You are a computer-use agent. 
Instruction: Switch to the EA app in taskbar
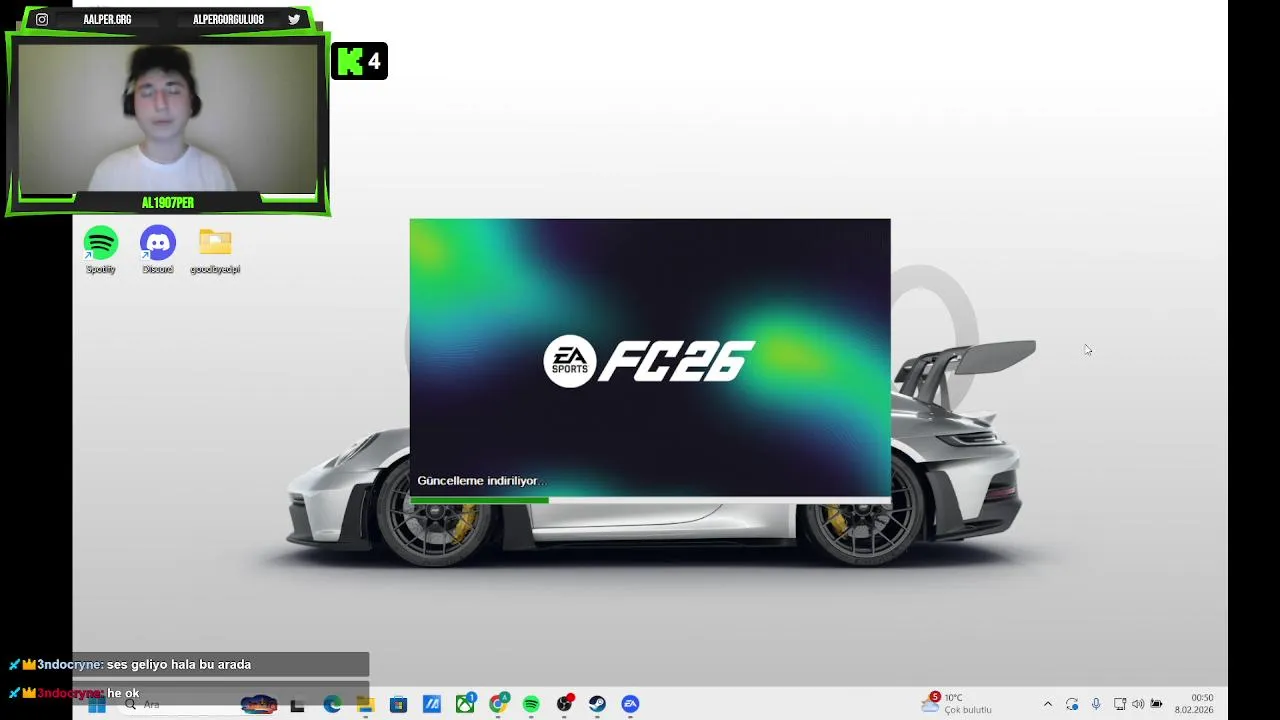point(630,705)
